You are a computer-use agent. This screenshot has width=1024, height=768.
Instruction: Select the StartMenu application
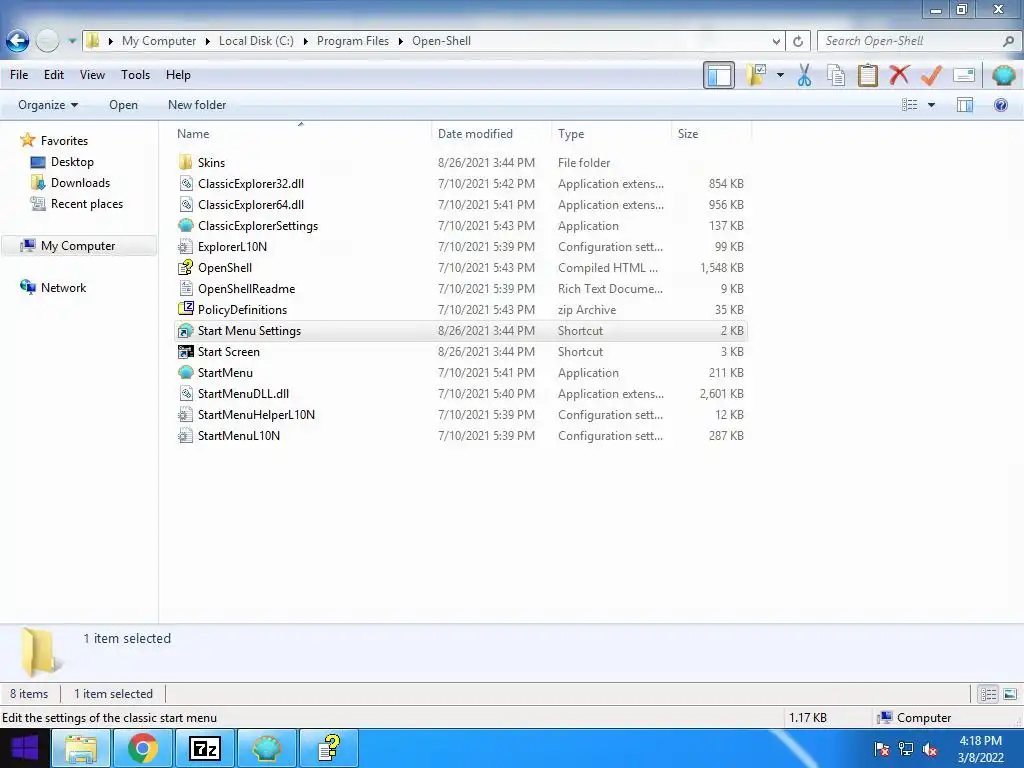click(460, 373)
